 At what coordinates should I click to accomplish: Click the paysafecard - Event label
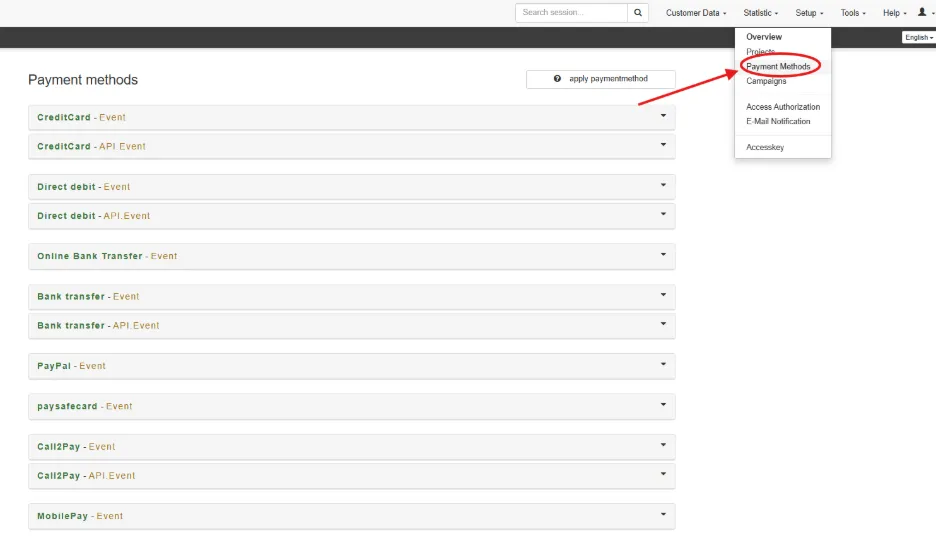tap(85, 406)
